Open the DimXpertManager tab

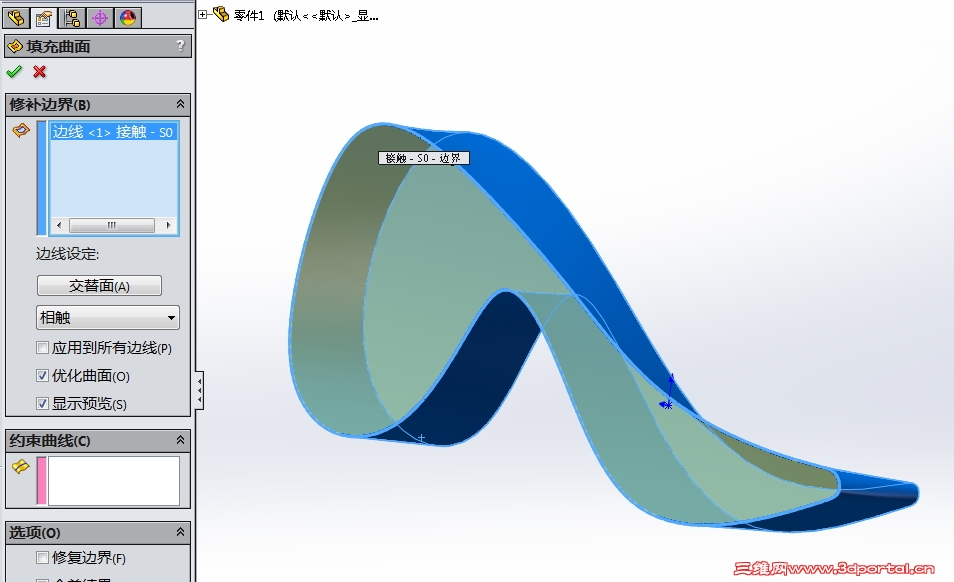point(100,18)
